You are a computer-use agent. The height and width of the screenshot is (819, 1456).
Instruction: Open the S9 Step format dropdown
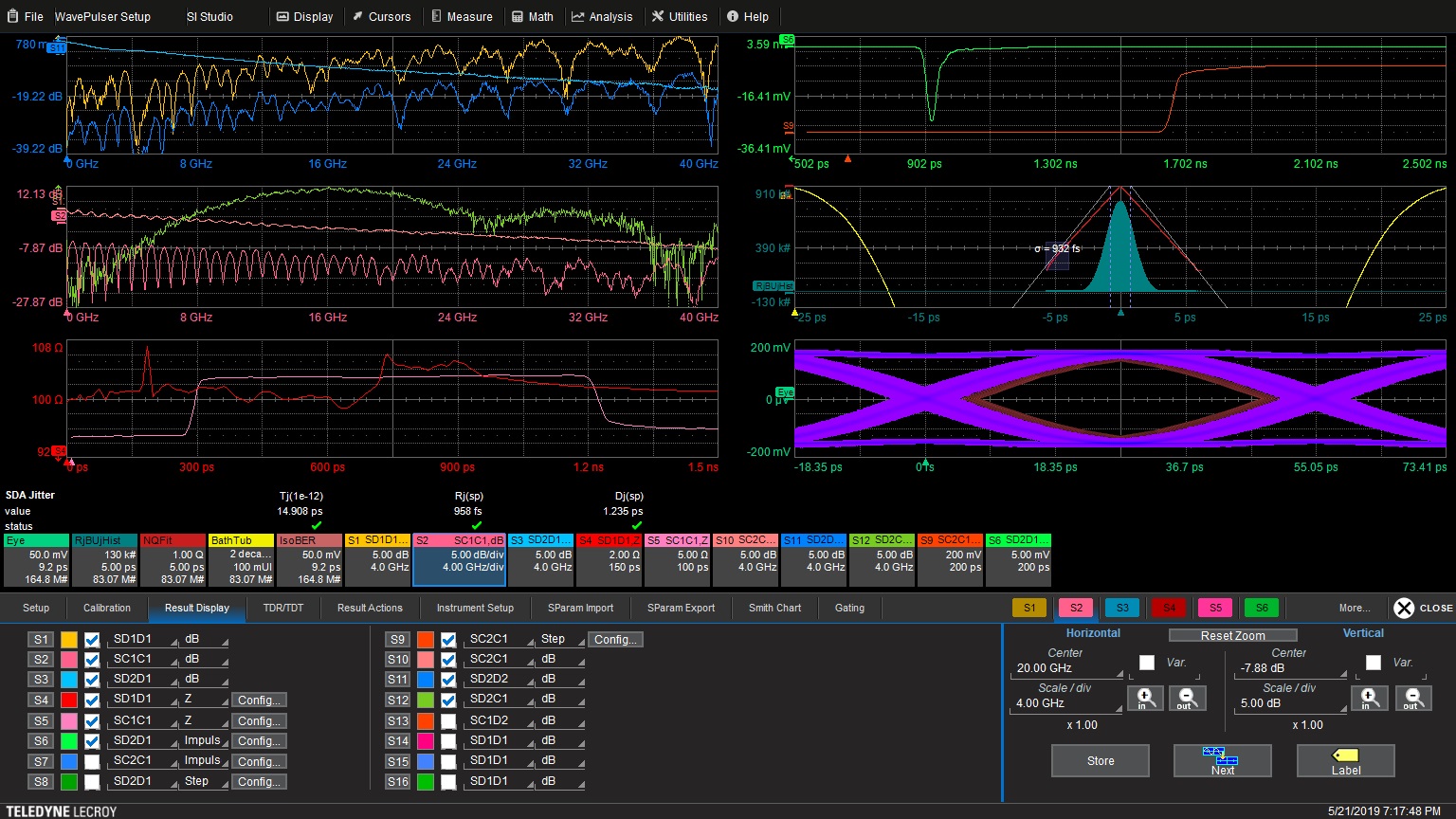pyautogui.click(x=559, y=639)
